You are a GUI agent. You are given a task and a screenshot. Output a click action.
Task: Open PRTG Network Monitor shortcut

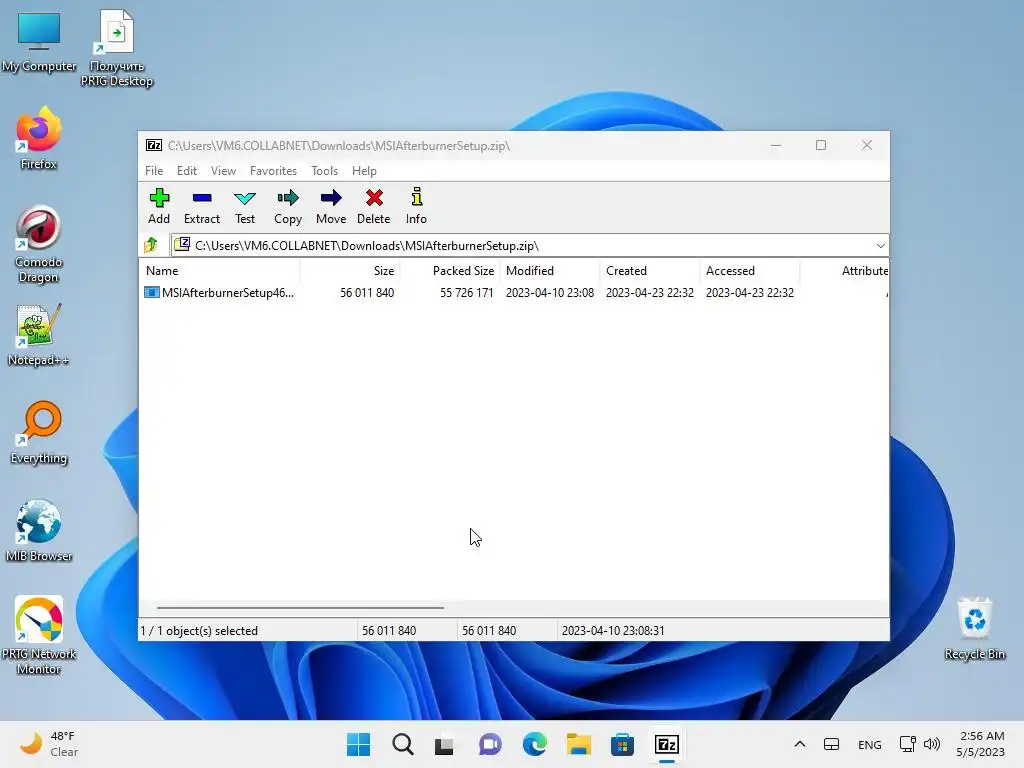[39, 635]
